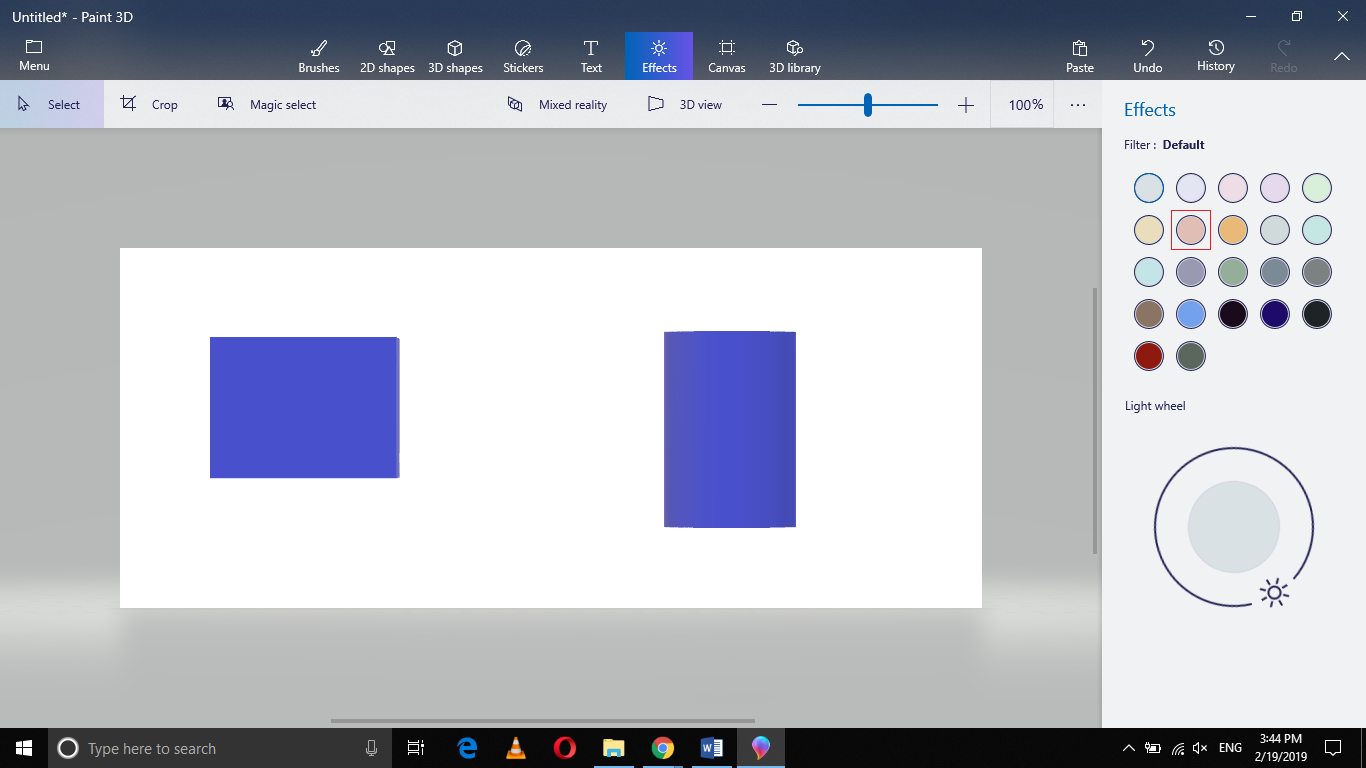Switch to Mixed reality mode

pyautogui.click(x=557, y=104)
